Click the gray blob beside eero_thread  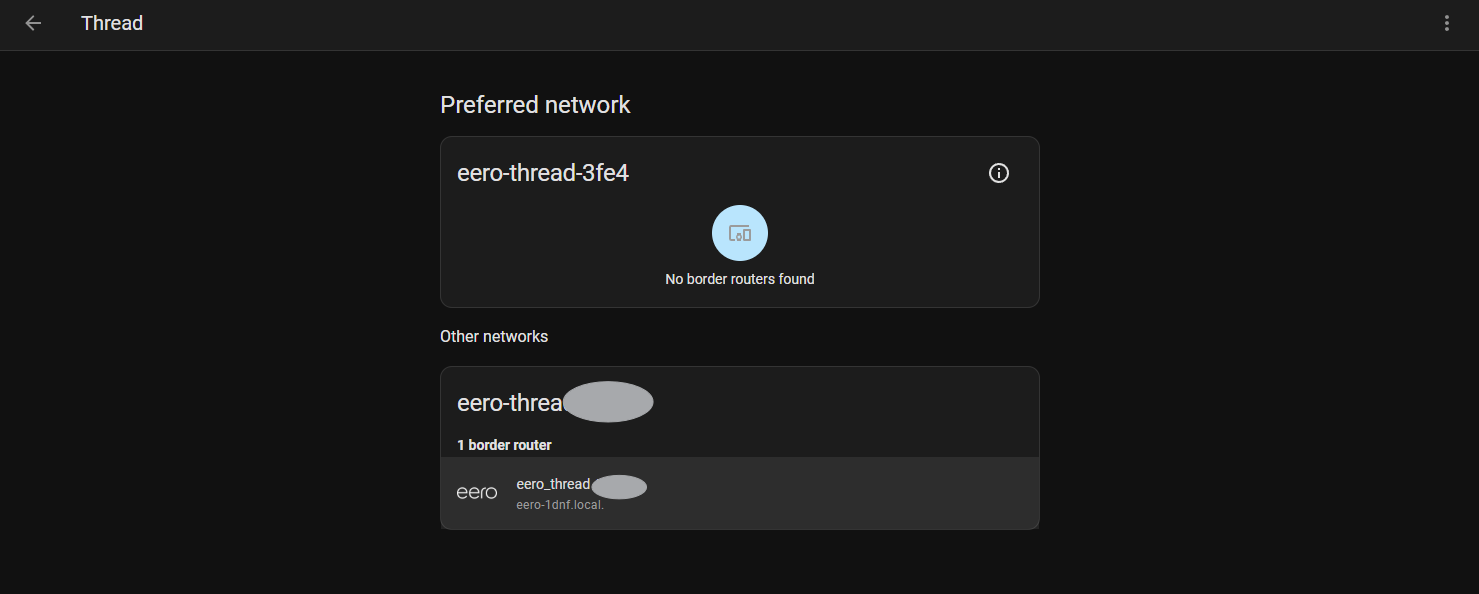619,487
